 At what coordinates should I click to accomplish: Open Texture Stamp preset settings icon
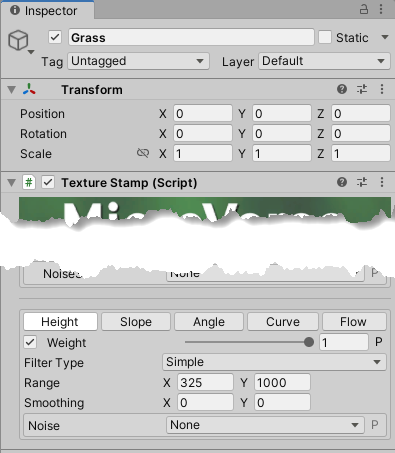pyautogui.click(x=362, y=182)
